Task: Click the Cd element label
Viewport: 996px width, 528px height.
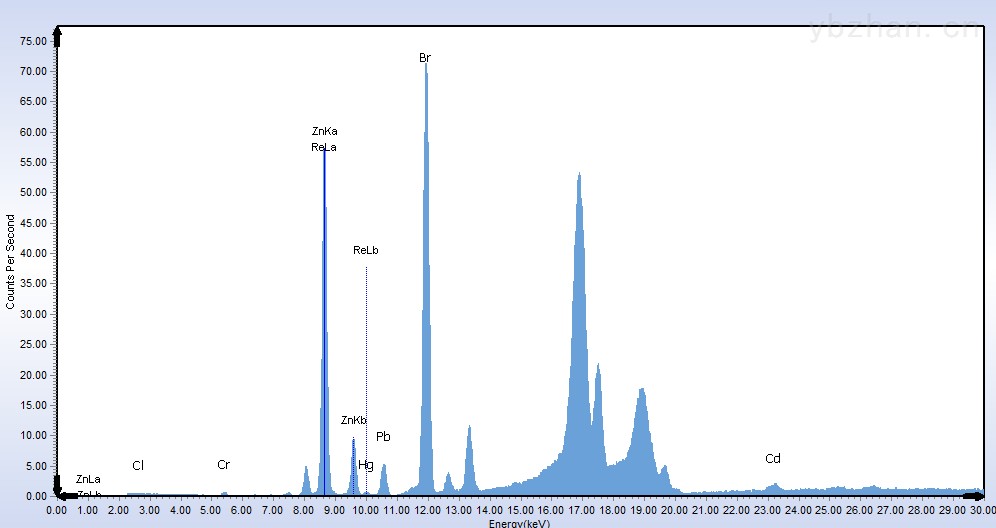Action: click(773, 459)
